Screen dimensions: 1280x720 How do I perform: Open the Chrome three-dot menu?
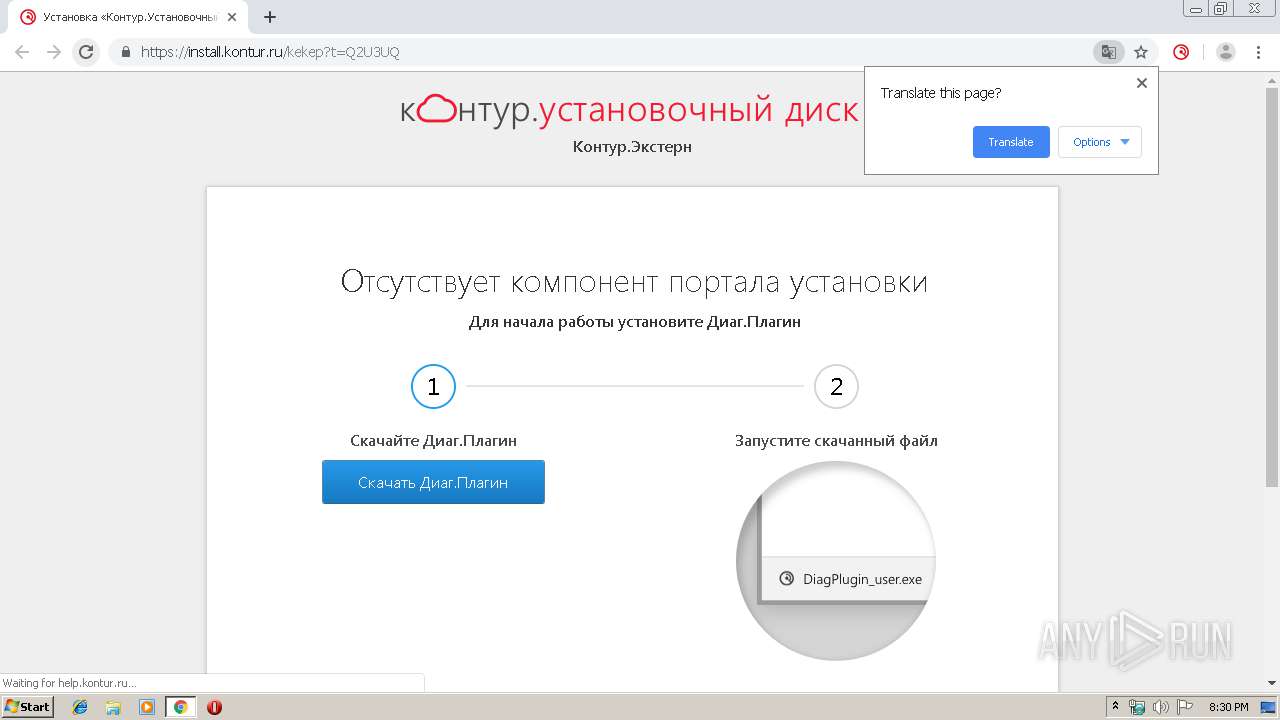pyautogui.click(x=1259, y=52)
